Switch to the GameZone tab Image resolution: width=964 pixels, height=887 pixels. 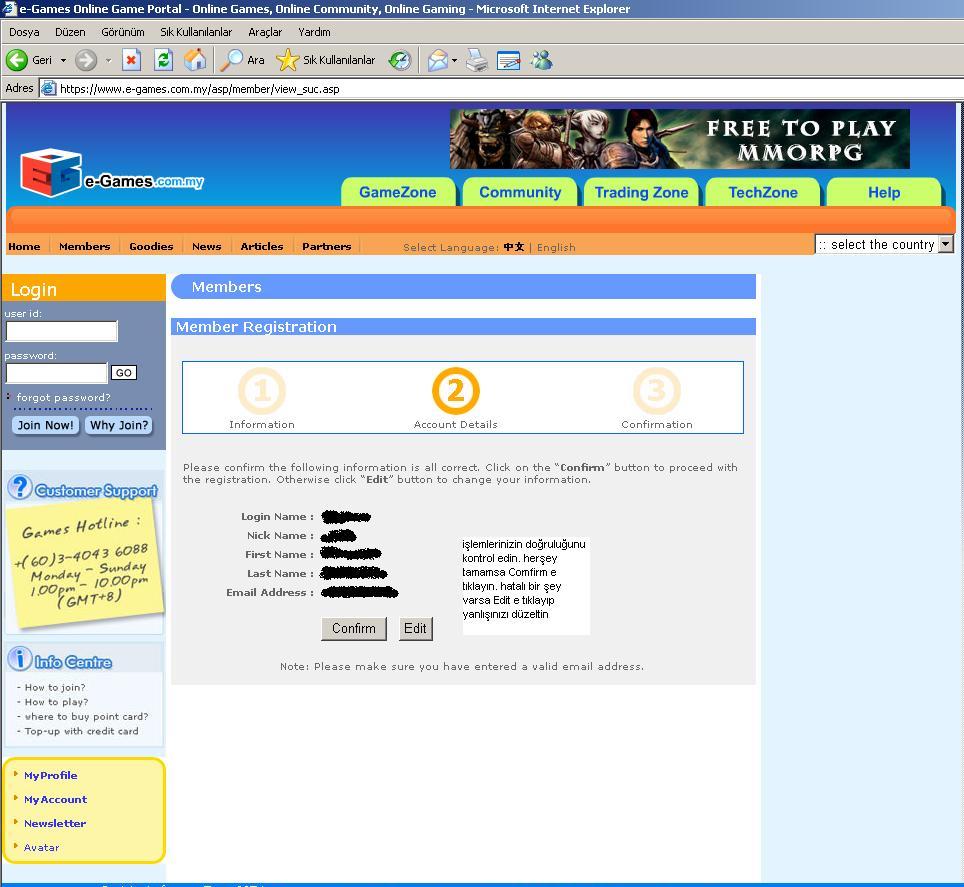coord(398,192)
